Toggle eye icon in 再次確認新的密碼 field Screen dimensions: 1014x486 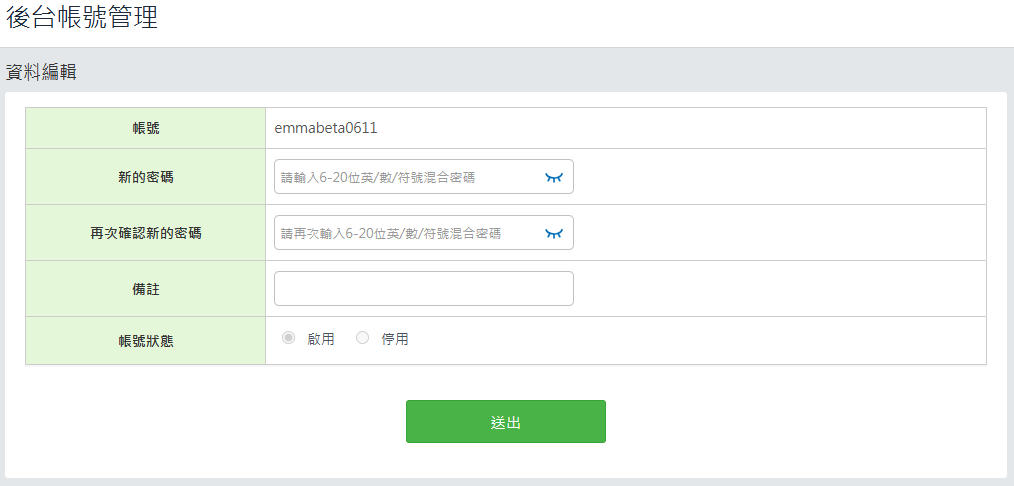(x=554, y=233)
